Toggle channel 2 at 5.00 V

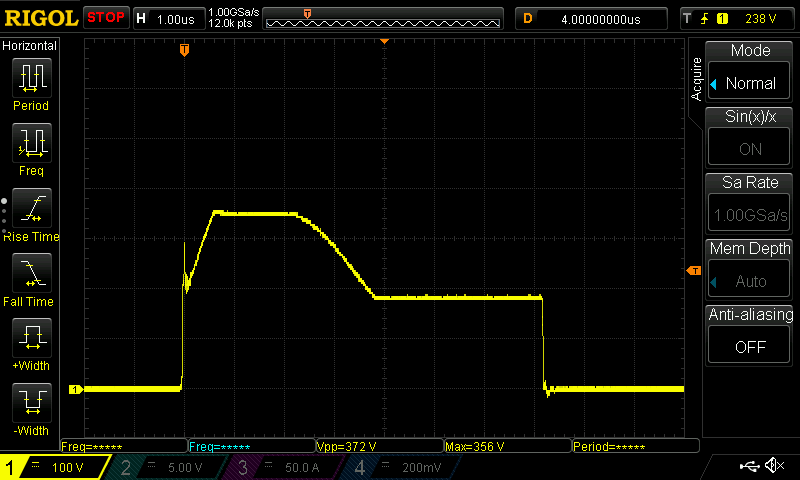click(168, 467)
